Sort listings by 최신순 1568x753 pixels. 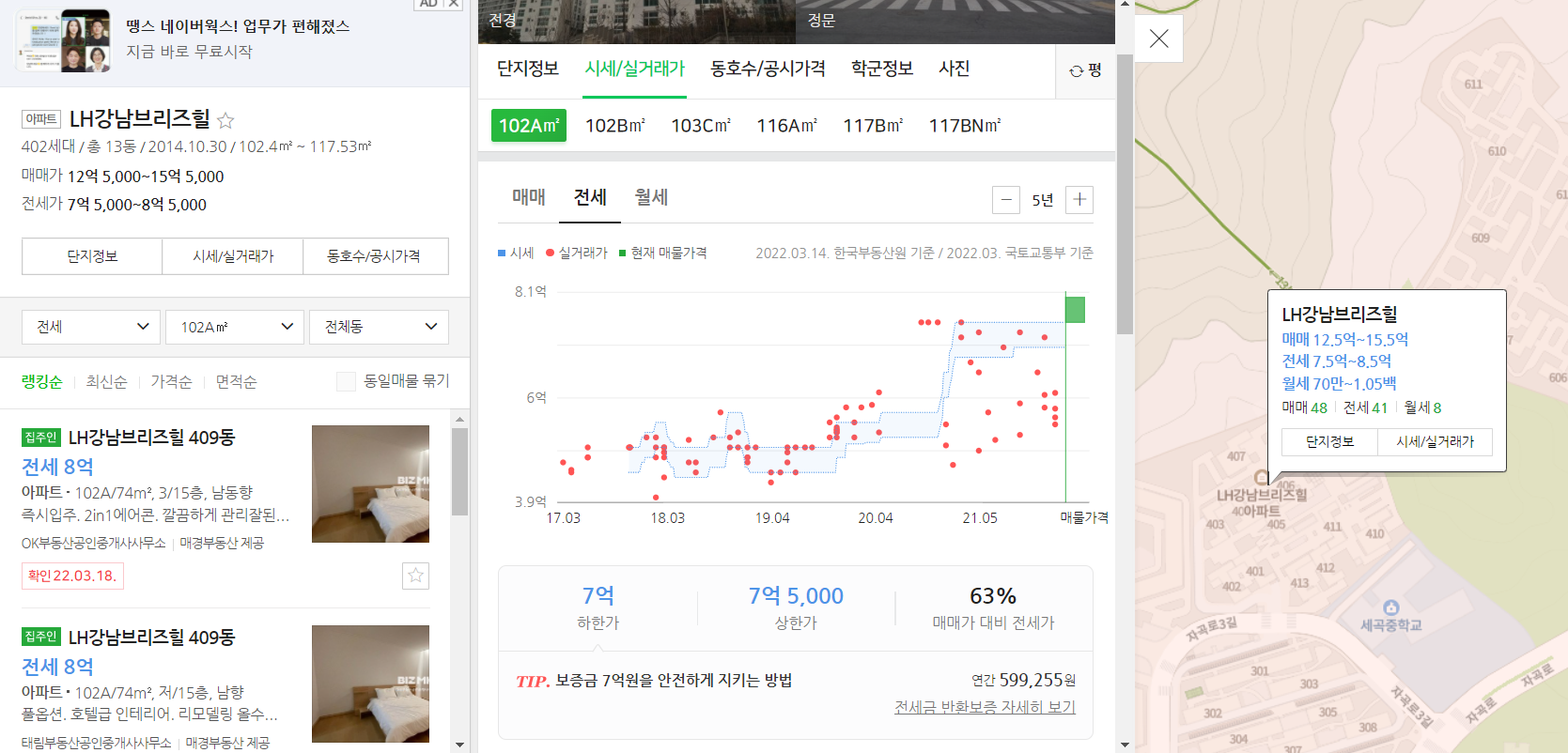[x=106, y=381]
